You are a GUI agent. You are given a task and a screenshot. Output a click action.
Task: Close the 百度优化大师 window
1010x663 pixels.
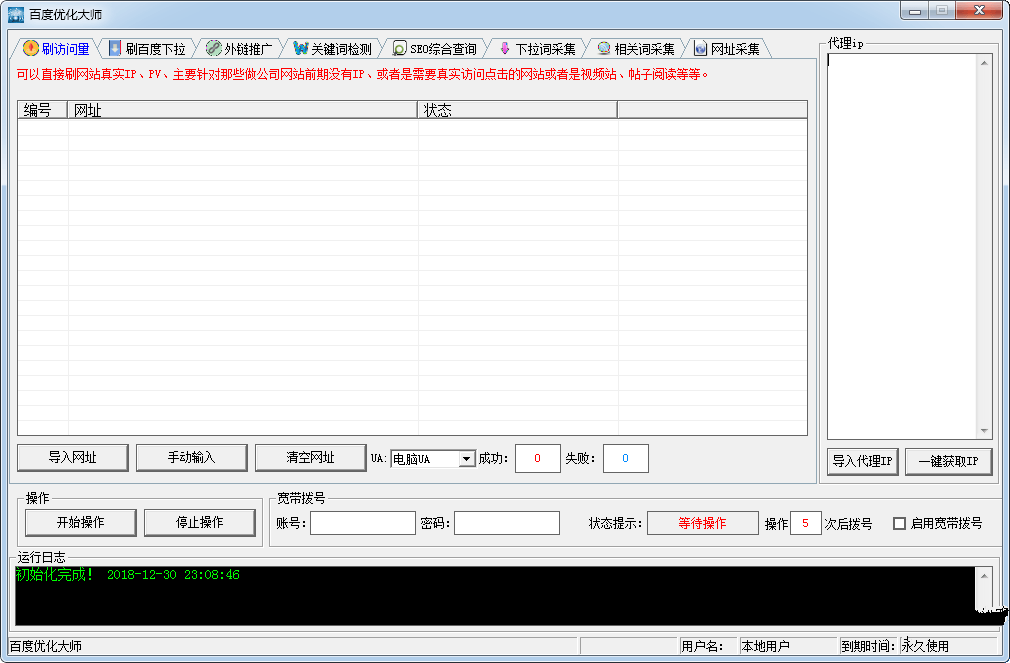tap(979, 11)
